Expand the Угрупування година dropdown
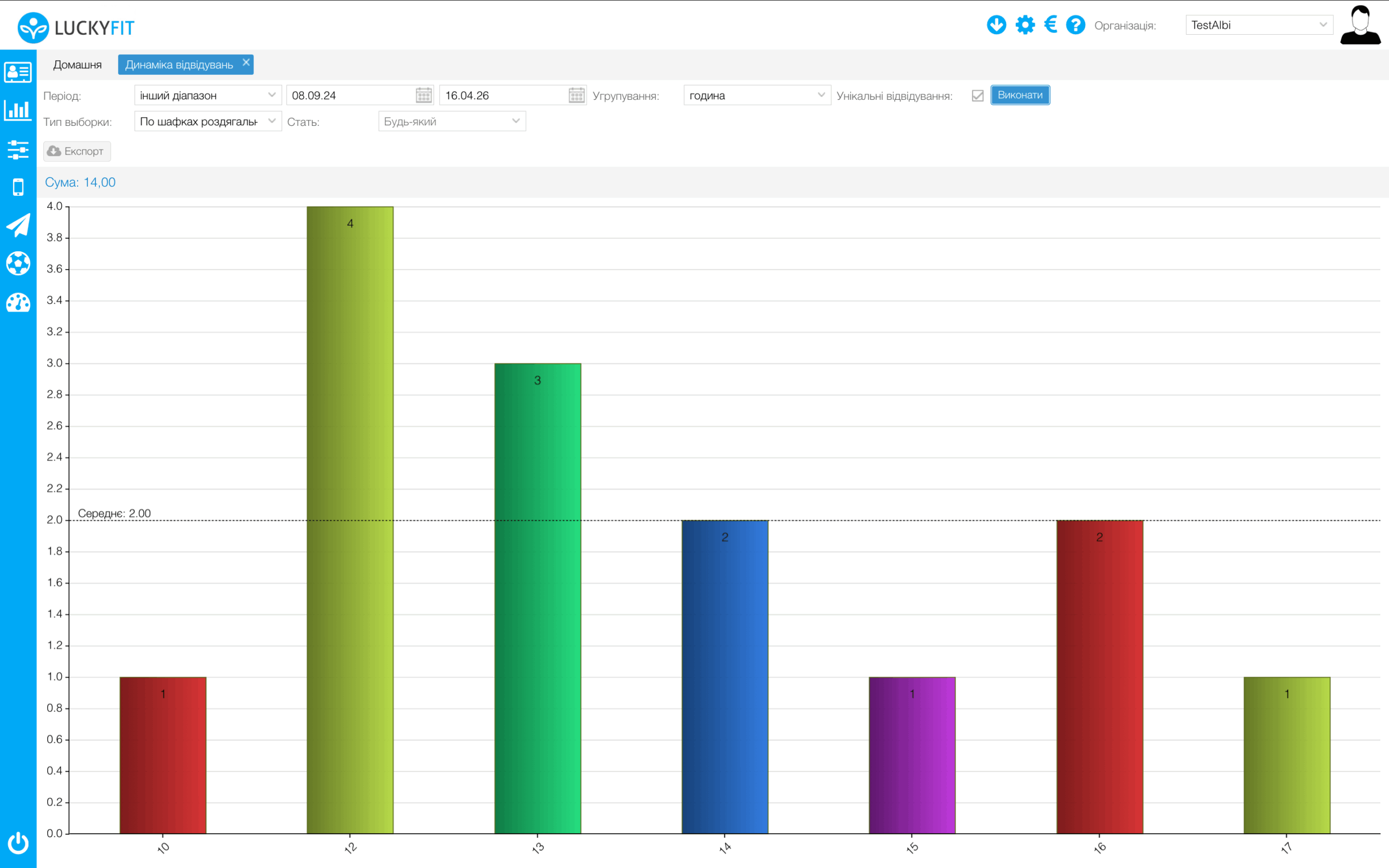The width and height of the screenshot is (1389, 868). (x=756, y=95)
